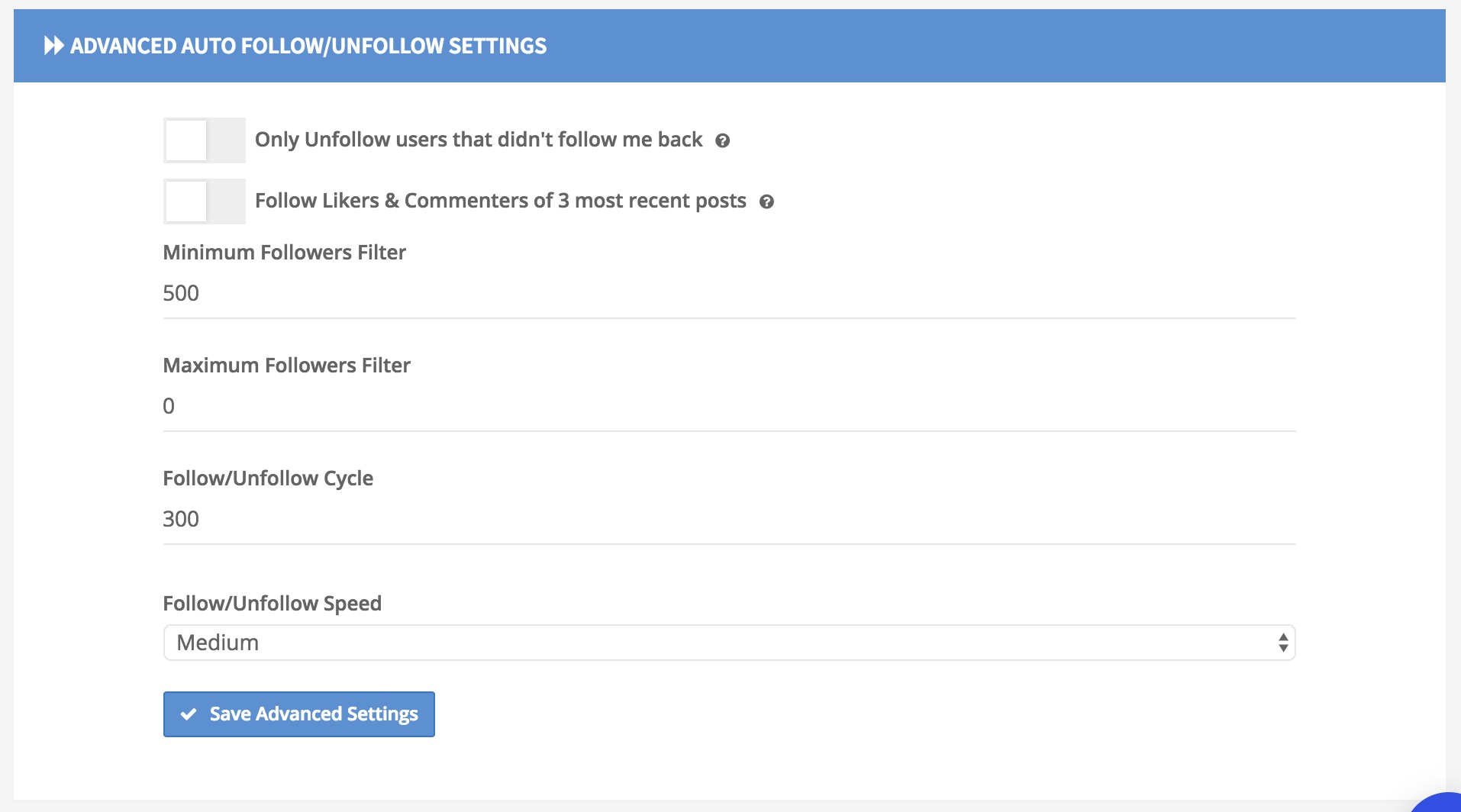Click the Maximum Followers Filter field

click(730, 406)
